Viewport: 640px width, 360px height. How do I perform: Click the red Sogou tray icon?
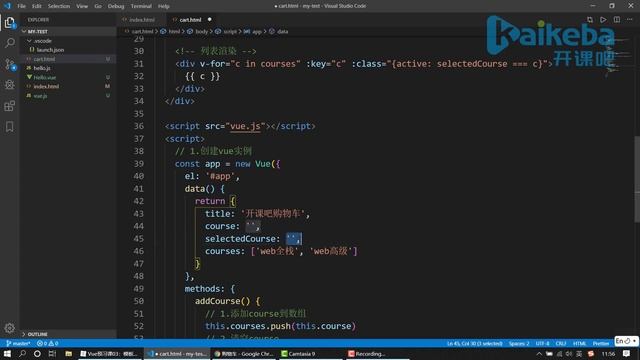tap(591, 354)
